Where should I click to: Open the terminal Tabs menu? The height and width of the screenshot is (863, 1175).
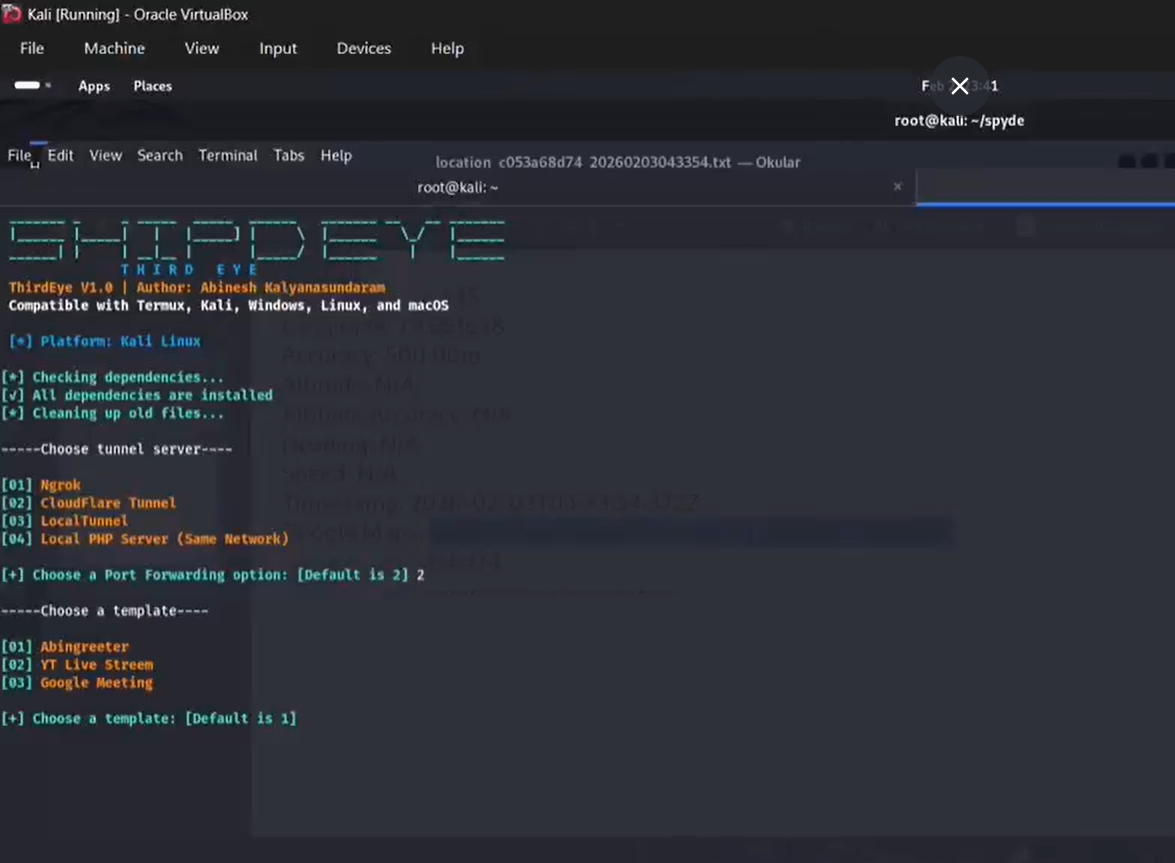289,155
